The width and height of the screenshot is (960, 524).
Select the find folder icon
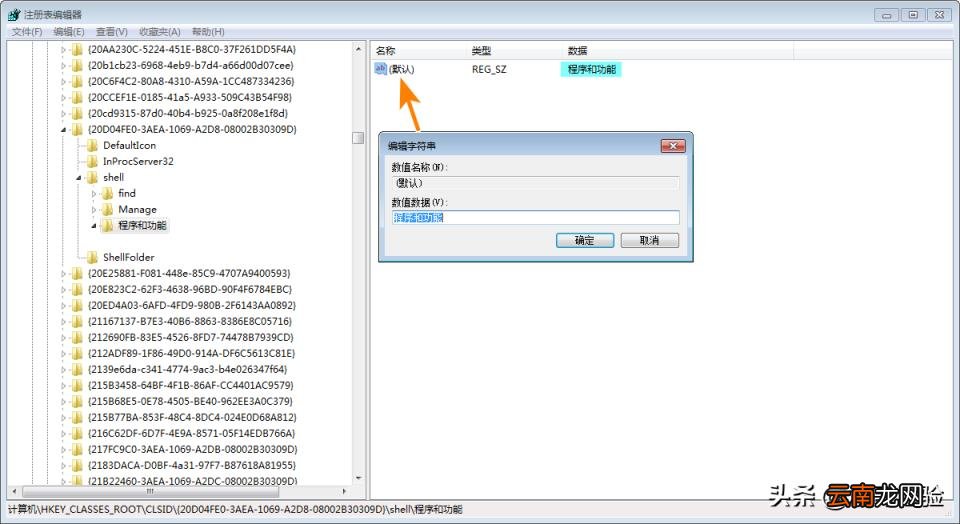[x=108, y=193]
